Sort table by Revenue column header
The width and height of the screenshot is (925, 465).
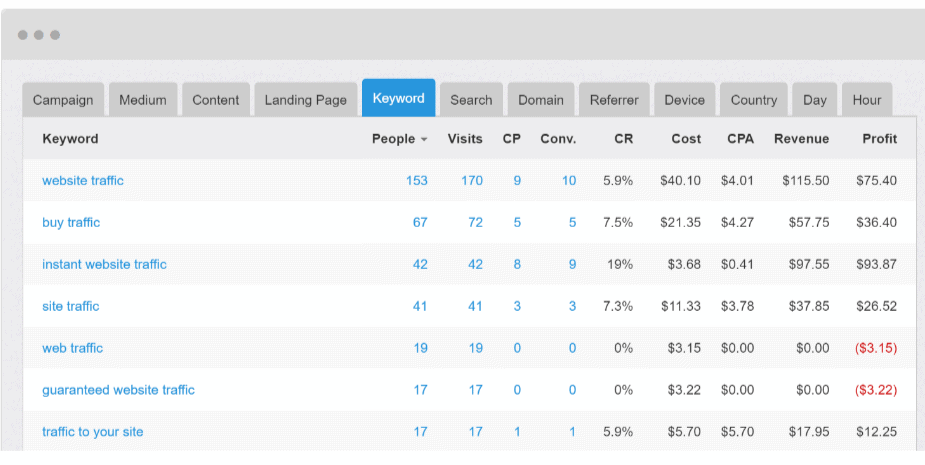pos(801,139)
